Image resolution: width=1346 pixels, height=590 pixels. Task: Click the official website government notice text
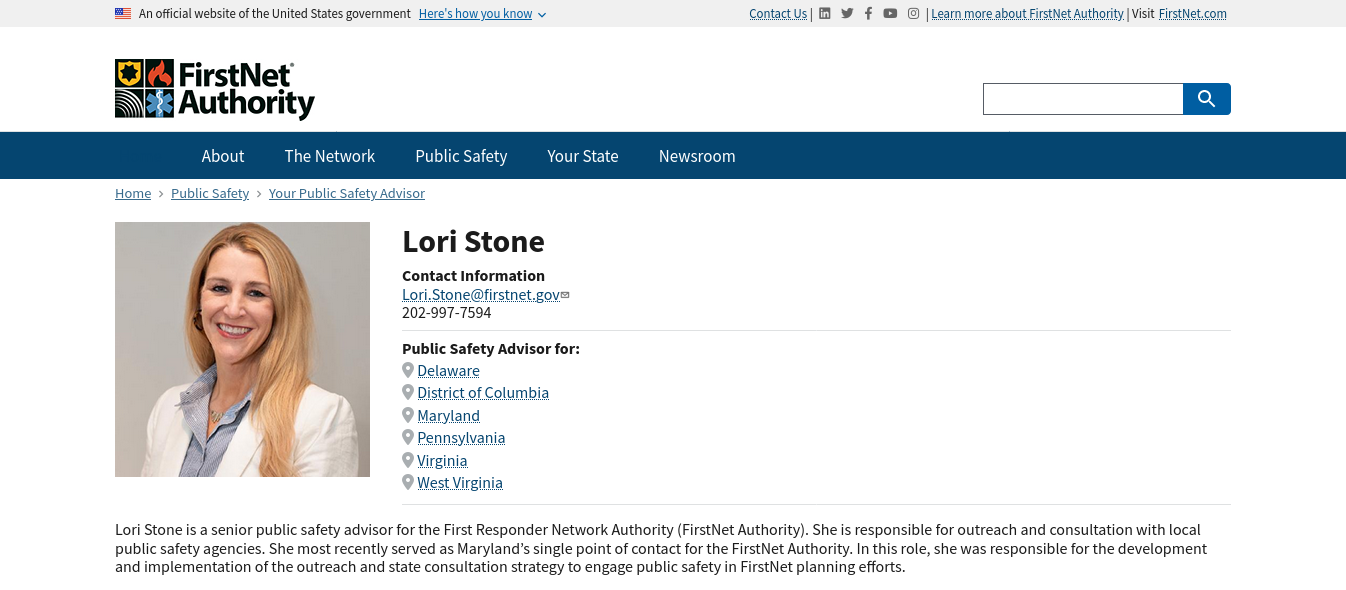point(275,14)
